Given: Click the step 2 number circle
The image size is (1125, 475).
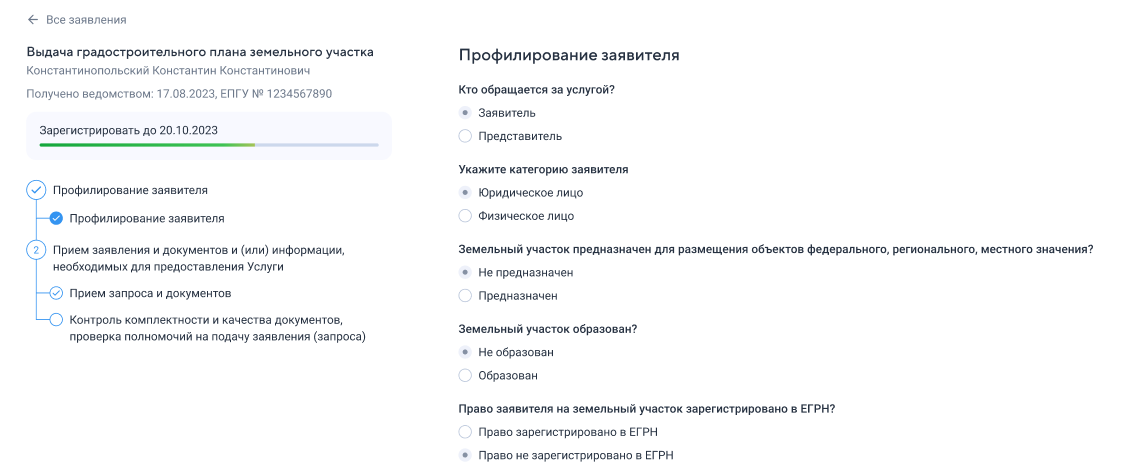Looking at the screenshot, I should (36, 250).
